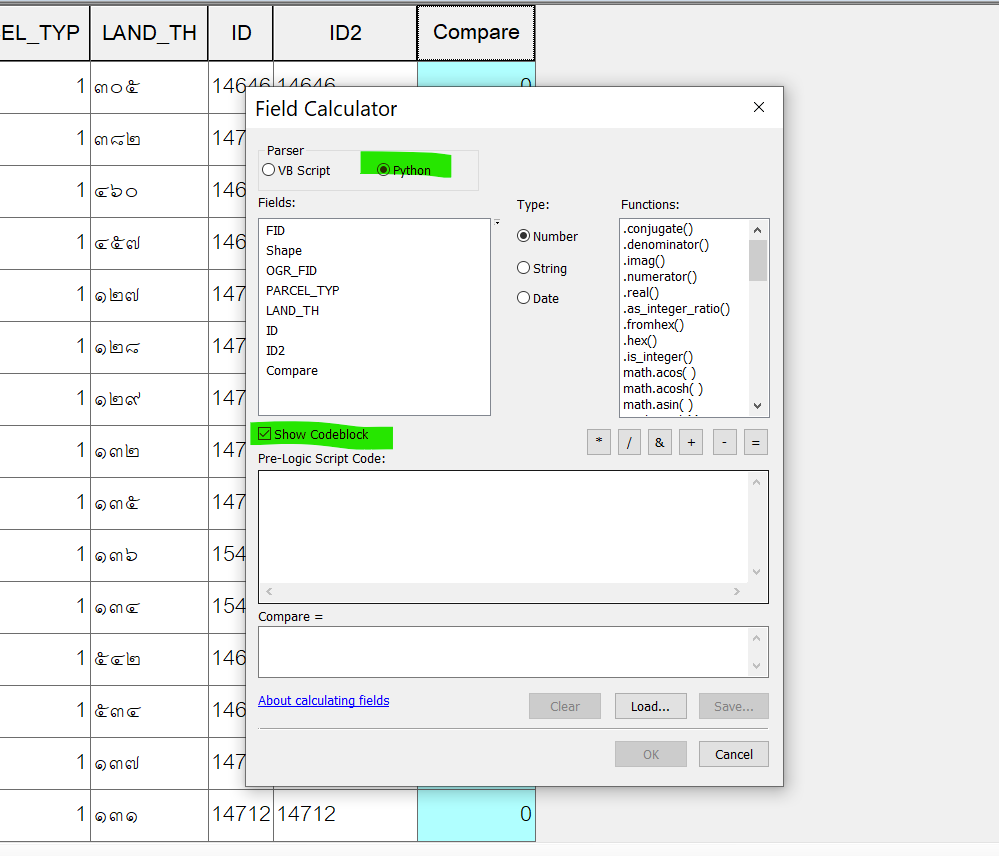Click the multiply (*) operator button
This screenshot has width=999, height=856.
pyautogui.click(x=599, y=442)
